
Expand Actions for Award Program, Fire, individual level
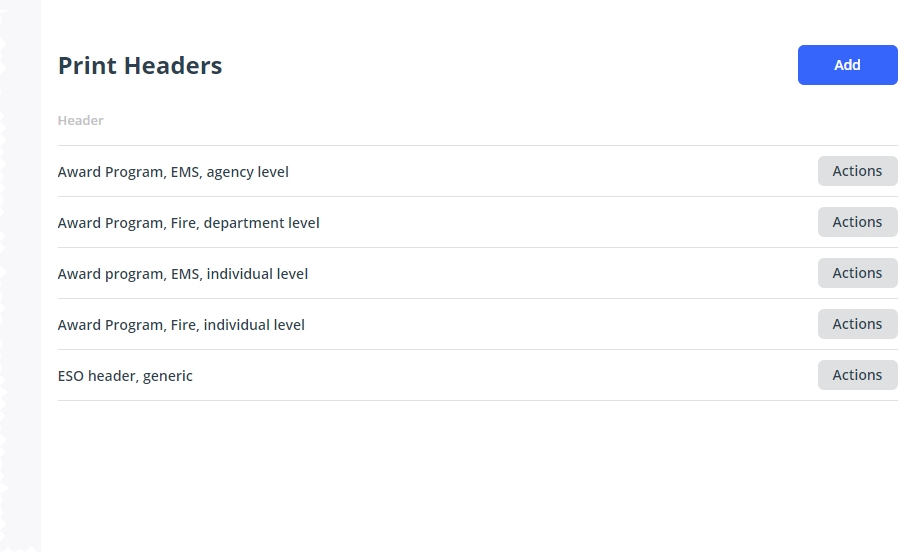tap(857, 324)
